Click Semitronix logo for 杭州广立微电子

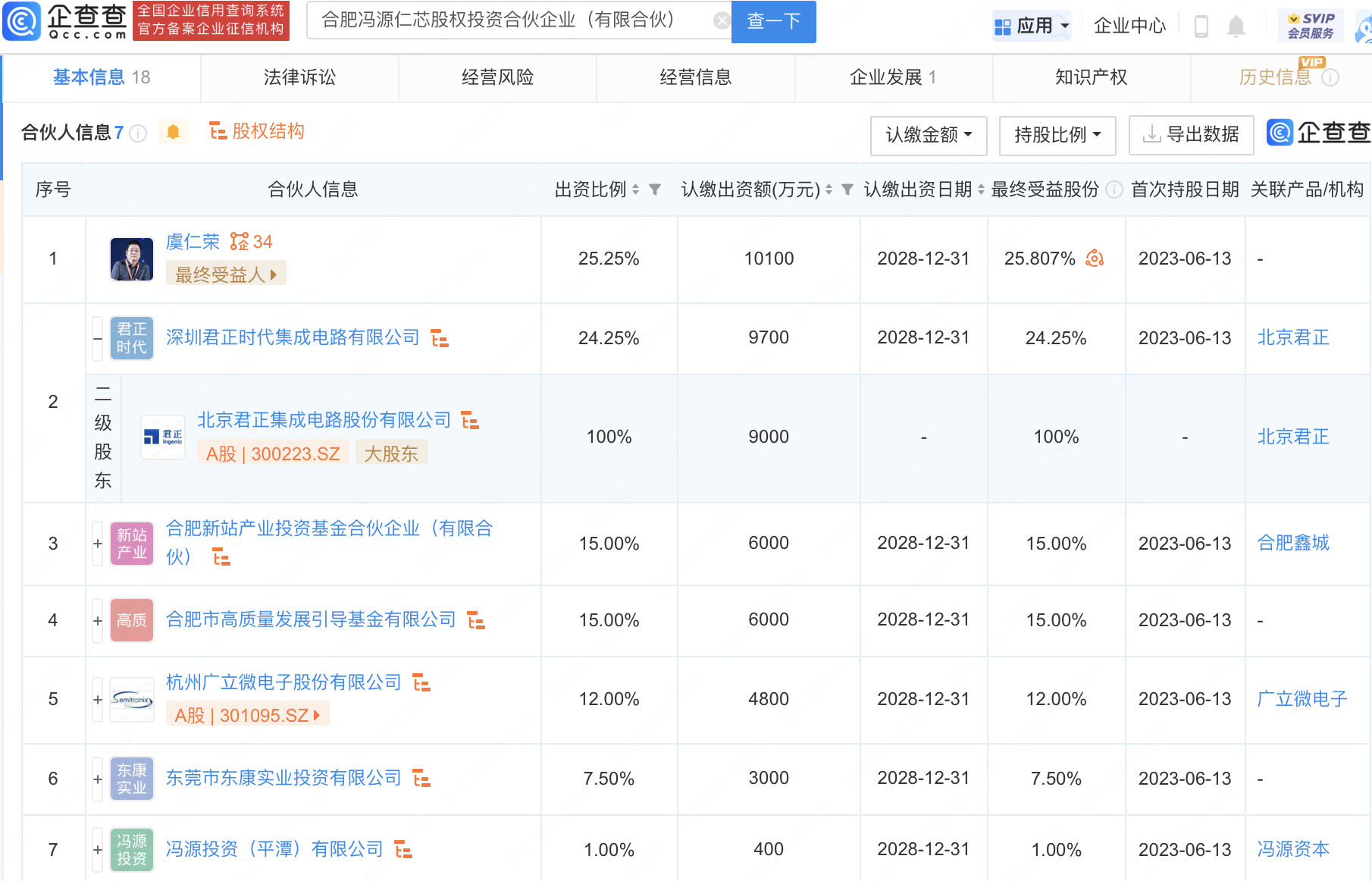132,700
